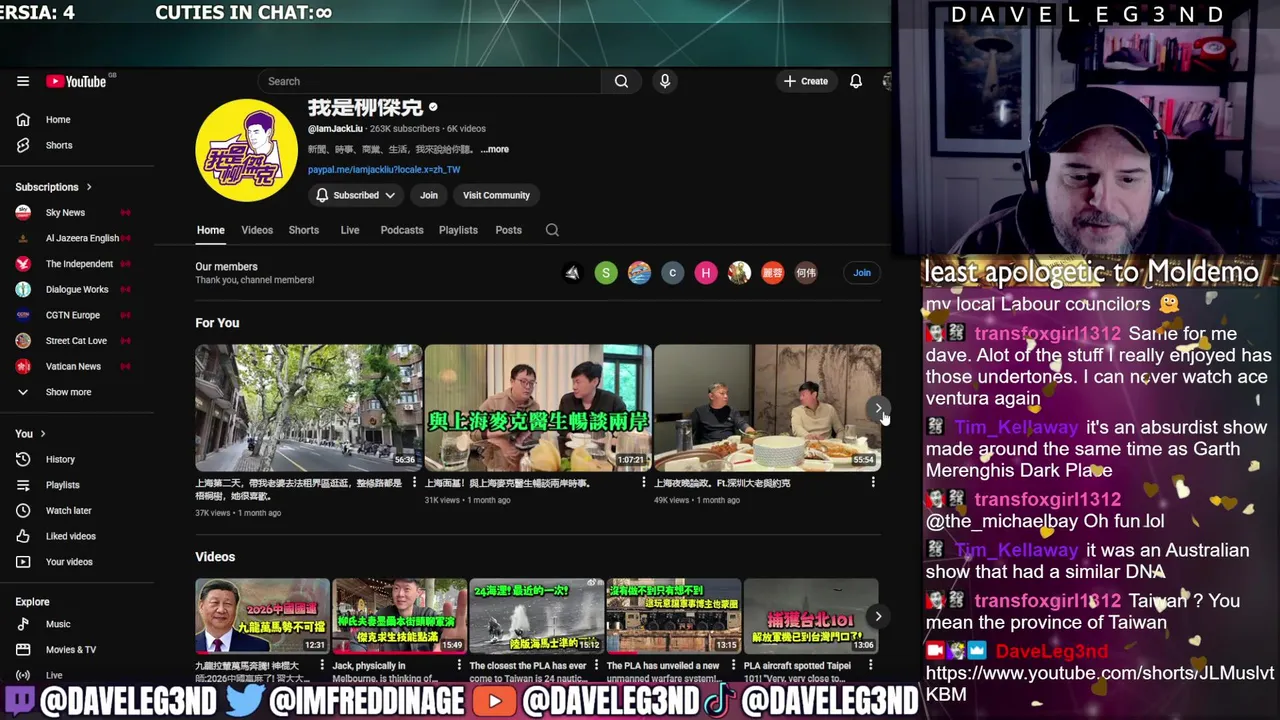Open Playlists in sidebar
Screen dimensions: 1280x720
(62, 485)
